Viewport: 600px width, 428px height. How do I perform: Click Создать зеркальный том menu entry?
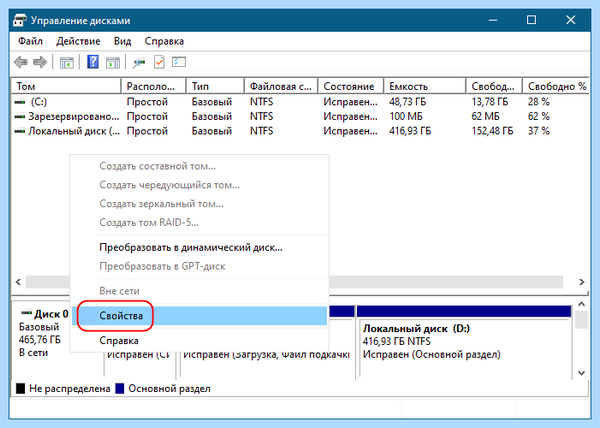tap(199, 203)
